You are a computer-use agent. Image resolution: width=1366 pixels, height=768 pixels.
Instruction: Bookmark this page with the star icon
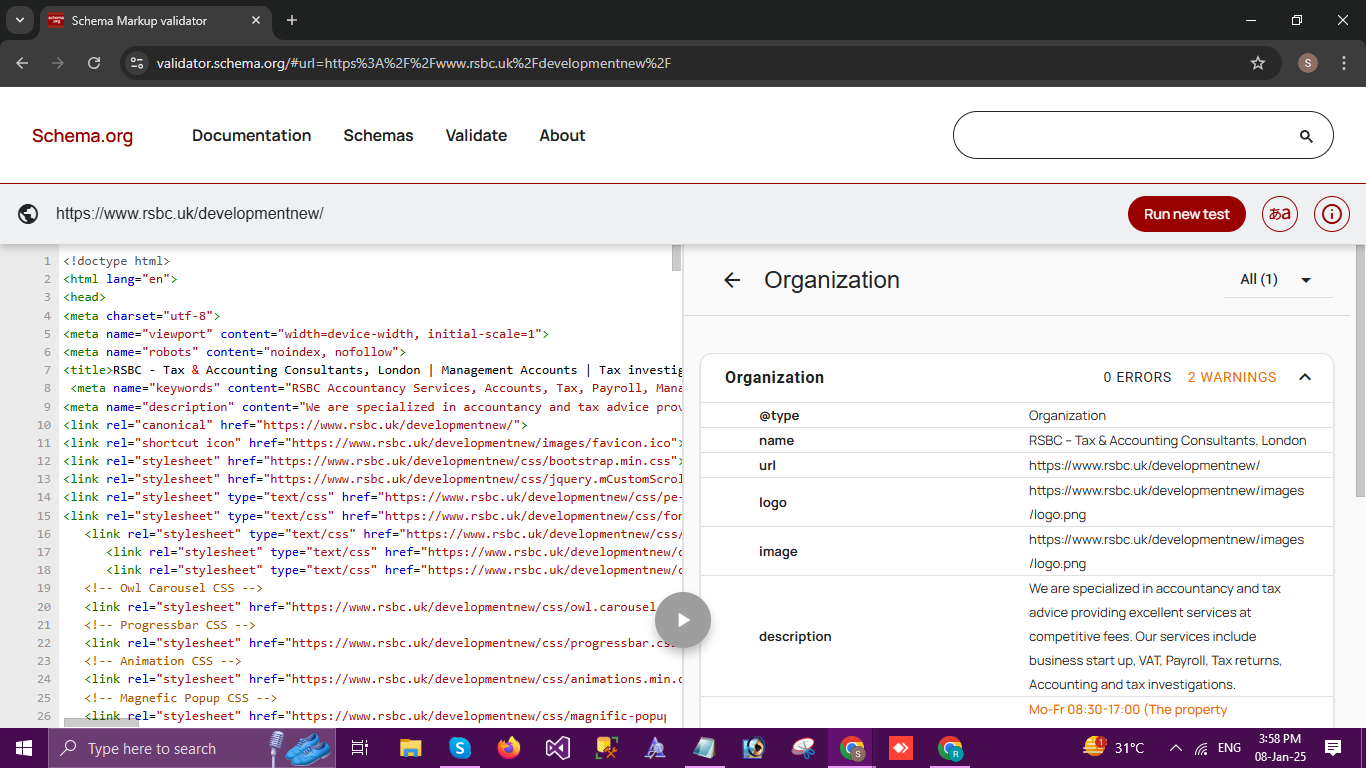point(1258,63)
